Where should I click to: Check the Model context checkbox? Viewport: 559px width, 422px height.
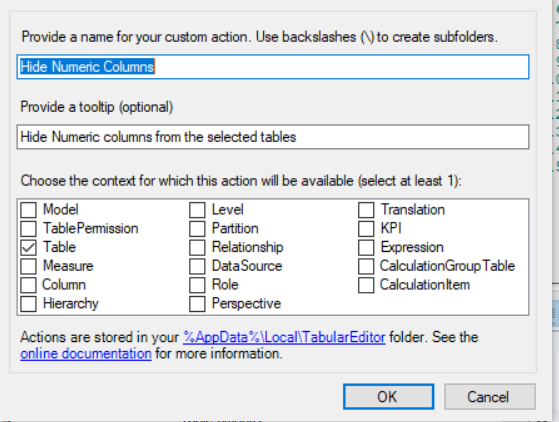[x=28, y=210]
